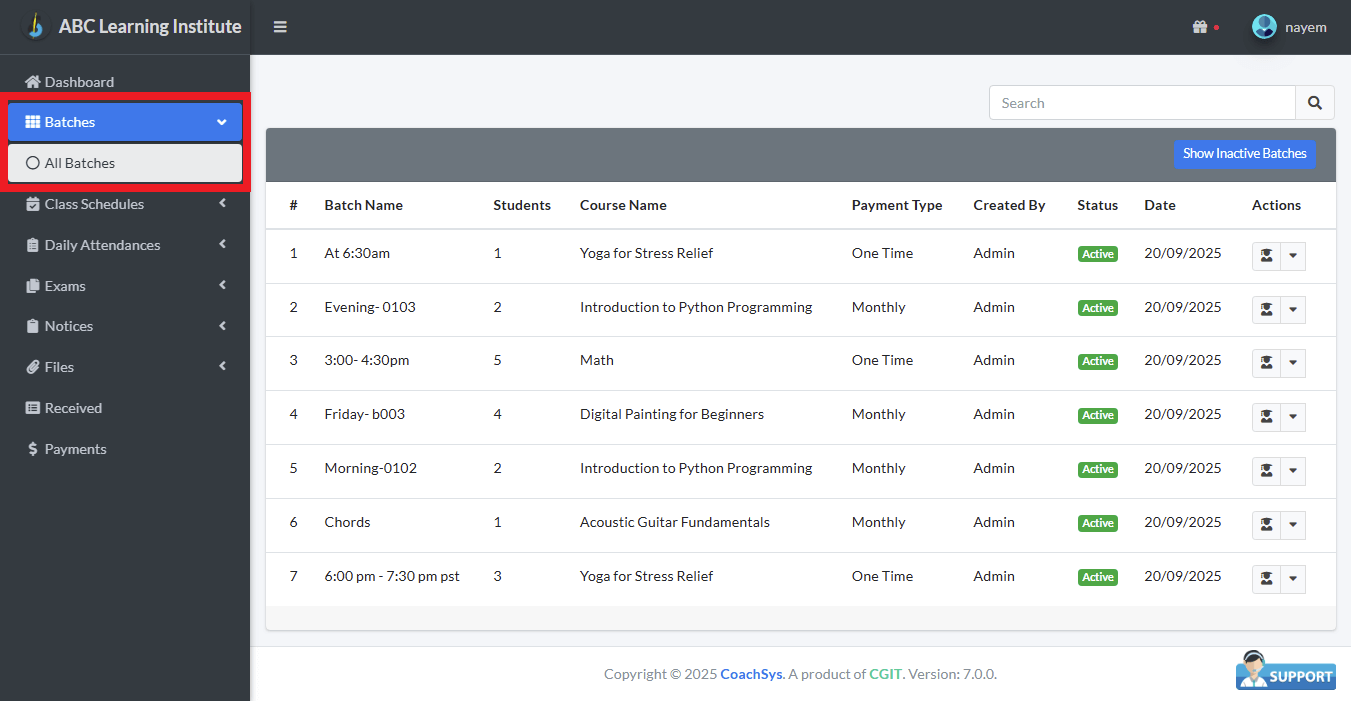Open actions dropdown for Evening- 0103 batch
1351x701 pixels.
1293,310
